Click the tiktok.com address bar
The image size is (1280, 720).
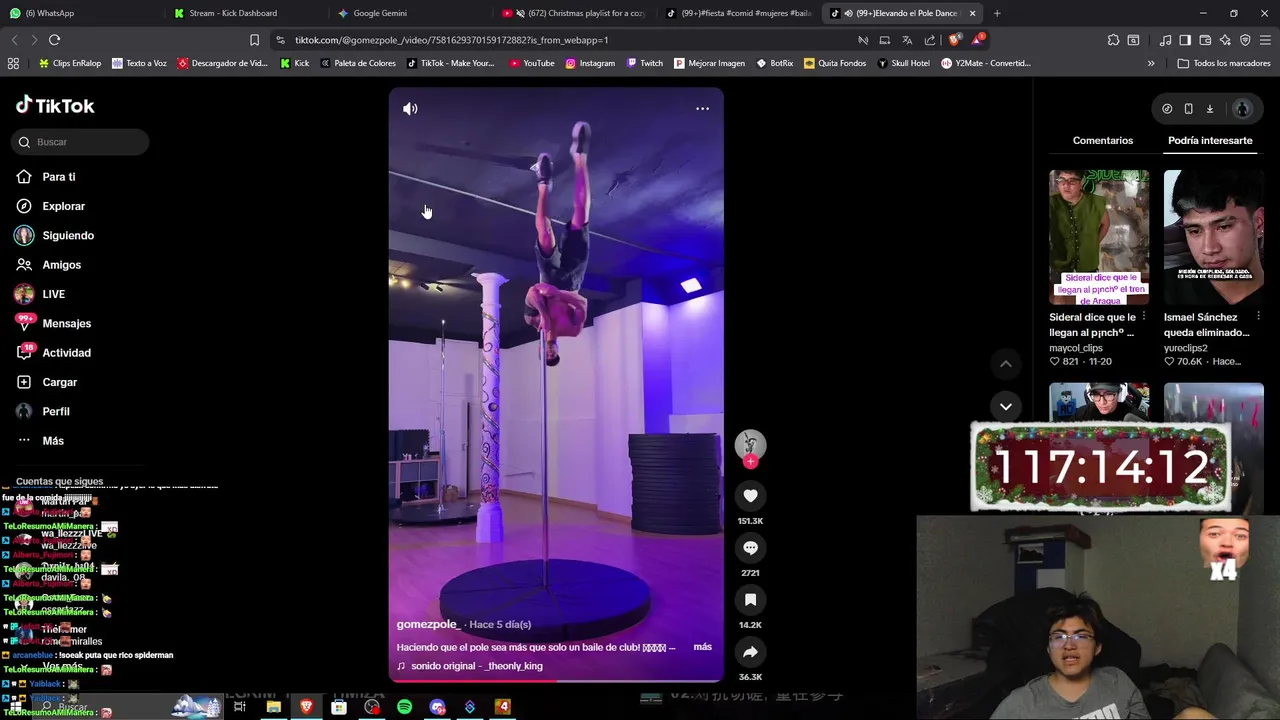click(560, 40)
